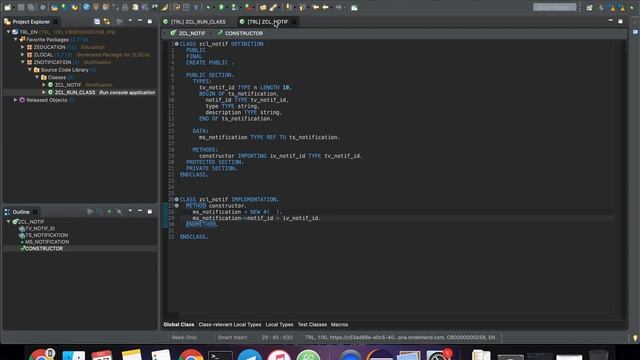
Task: Click the Quick Access search field
Action: coord(555,7)
